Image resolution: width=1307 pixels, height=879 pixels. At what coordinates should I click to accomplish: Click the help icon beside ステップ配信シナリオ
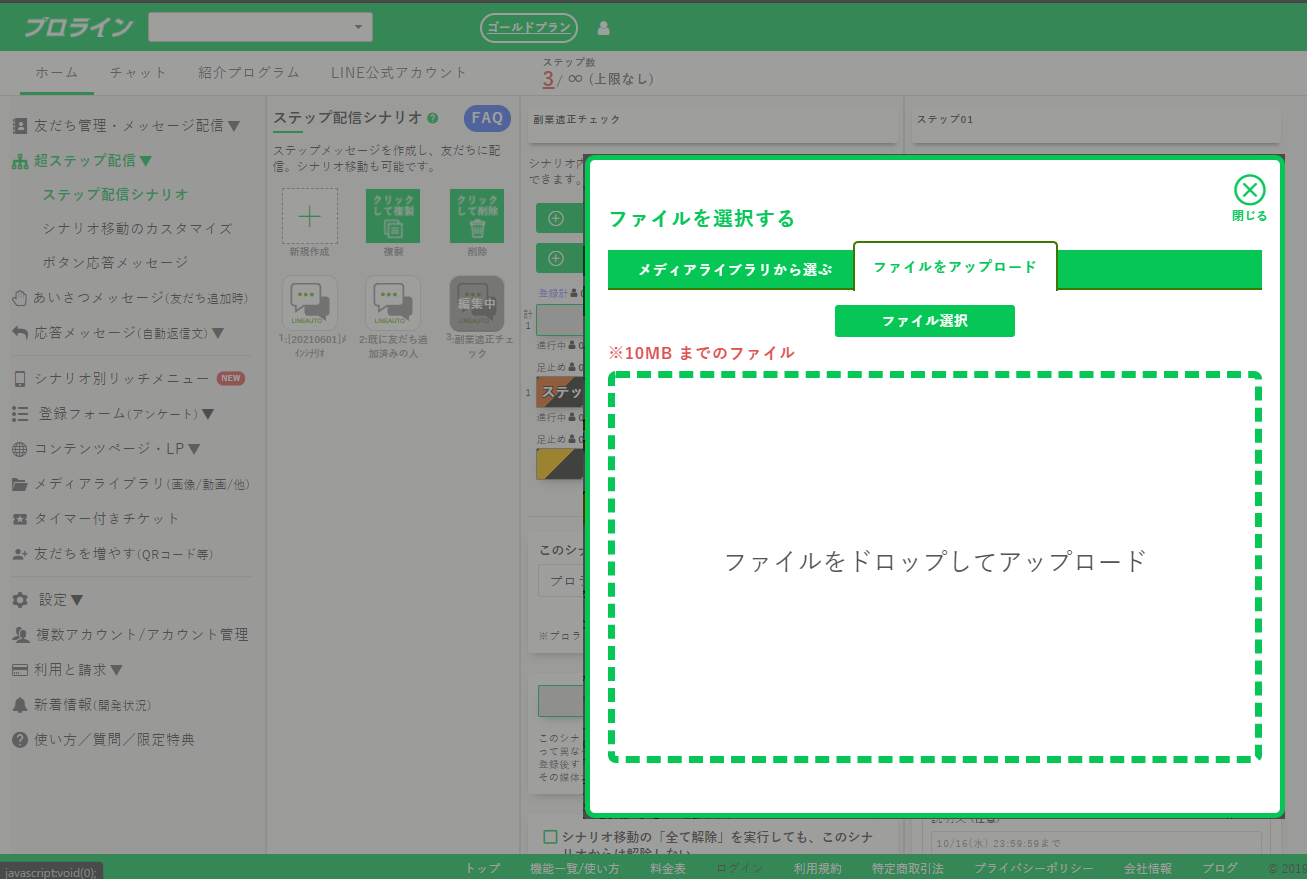tap(433, 118)
